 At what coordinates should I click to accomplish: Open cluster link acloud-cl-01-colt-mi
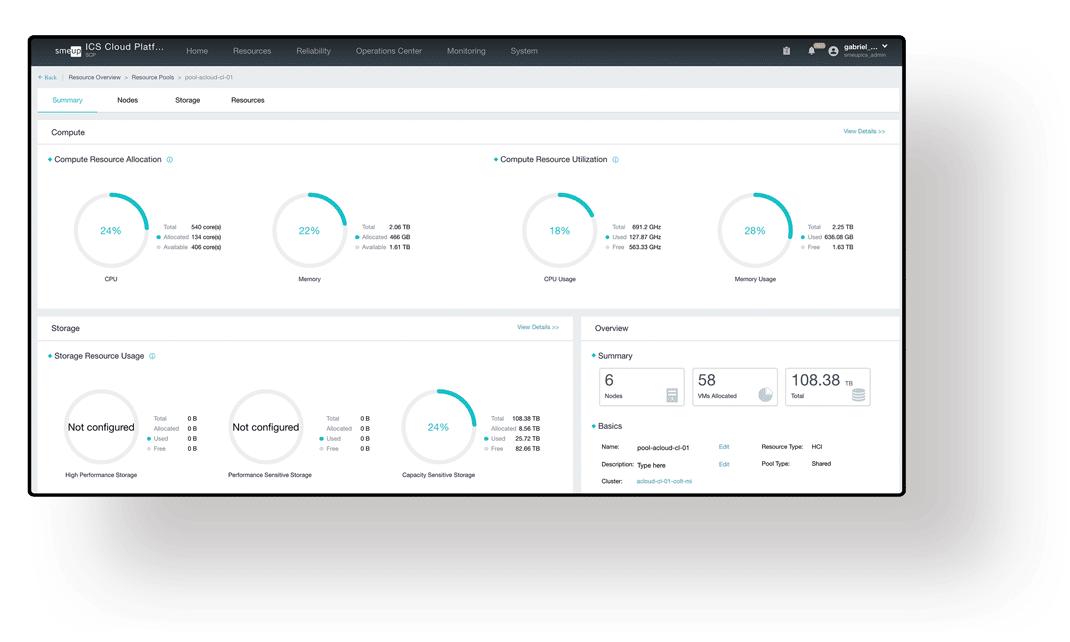click(664, 481)
